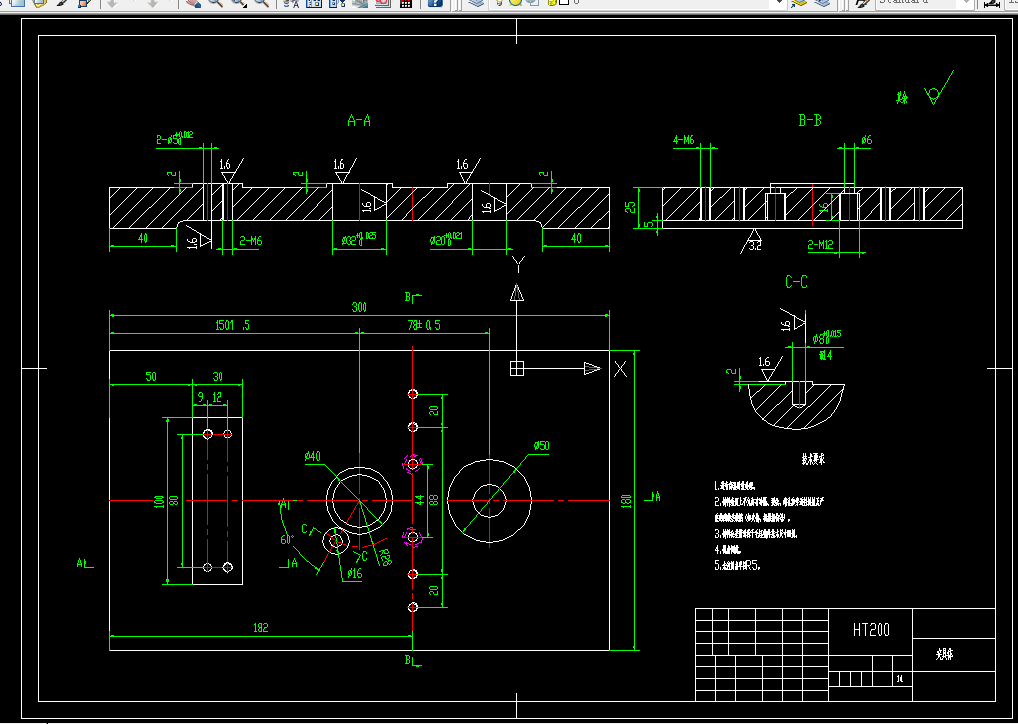Click the Pan realtime toolbar icon
The image size is (1018, 724).
coord(193,3)
